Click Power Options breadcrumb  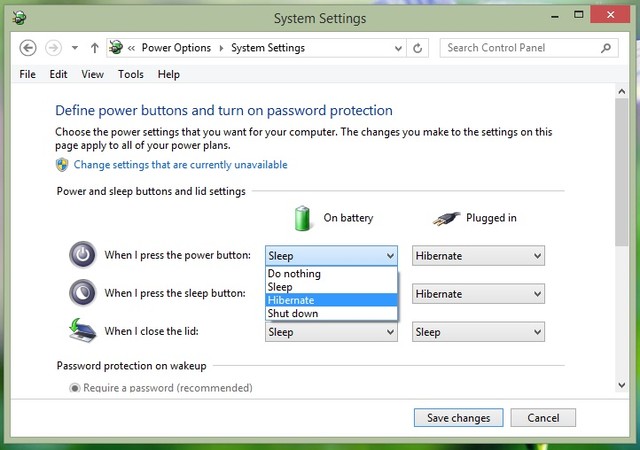176,48
